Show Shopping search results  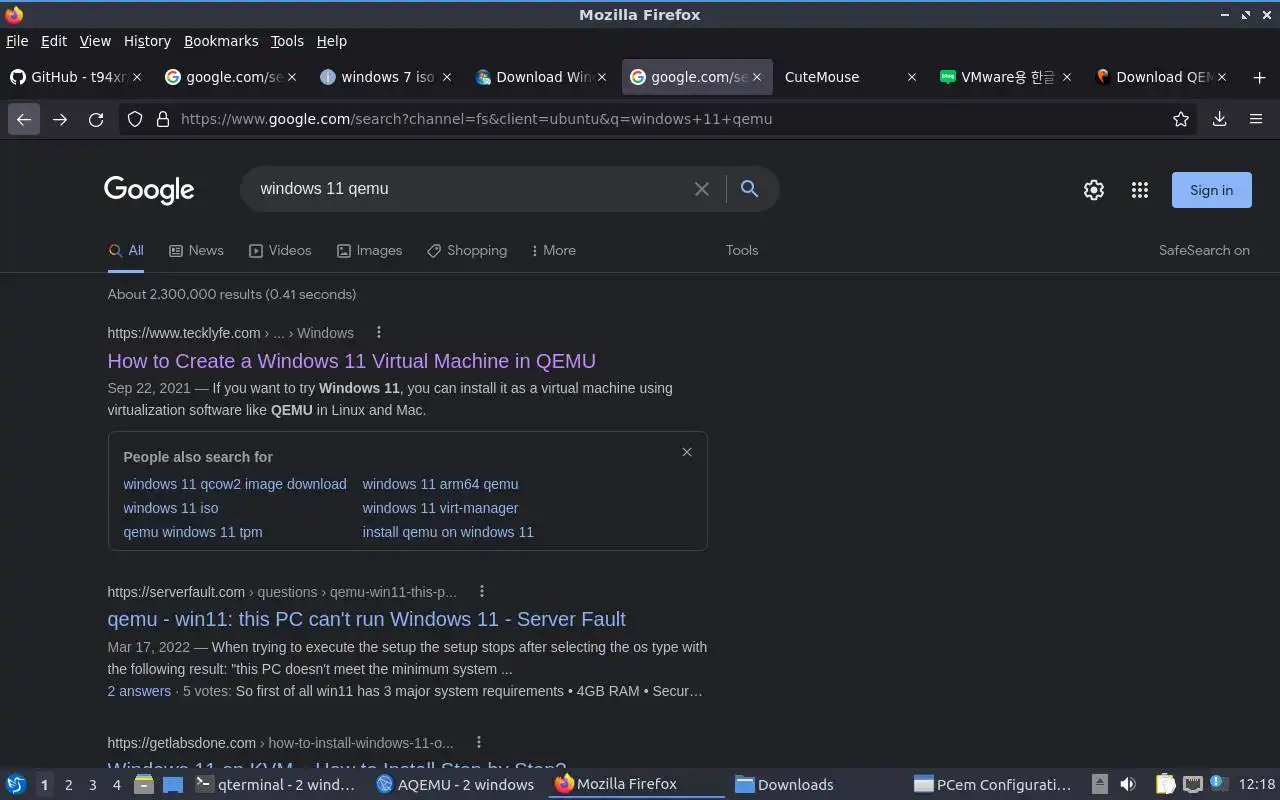coord(467,251)
